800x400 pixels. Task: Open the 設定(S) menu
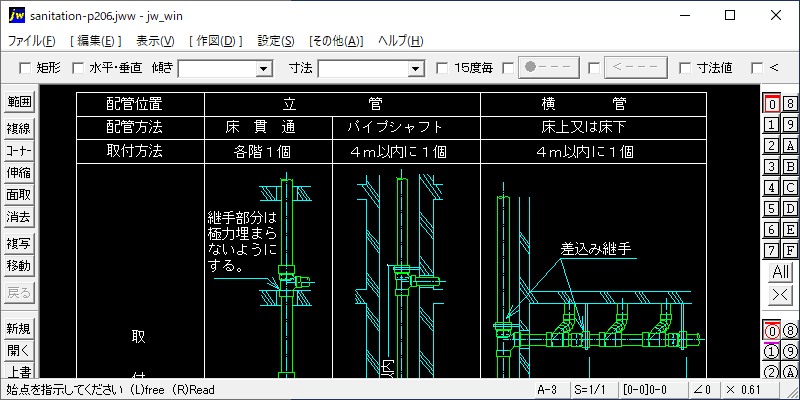(x=276, y=41)
